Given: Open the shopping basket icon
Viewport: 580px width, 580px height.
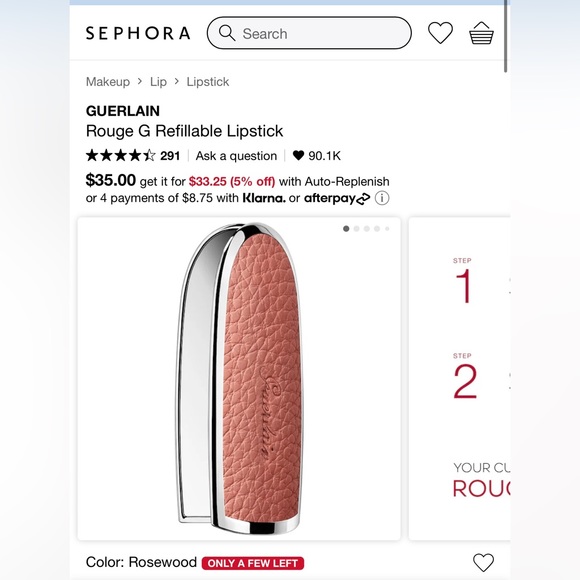Looking at the screenshot, I should 481,33.
